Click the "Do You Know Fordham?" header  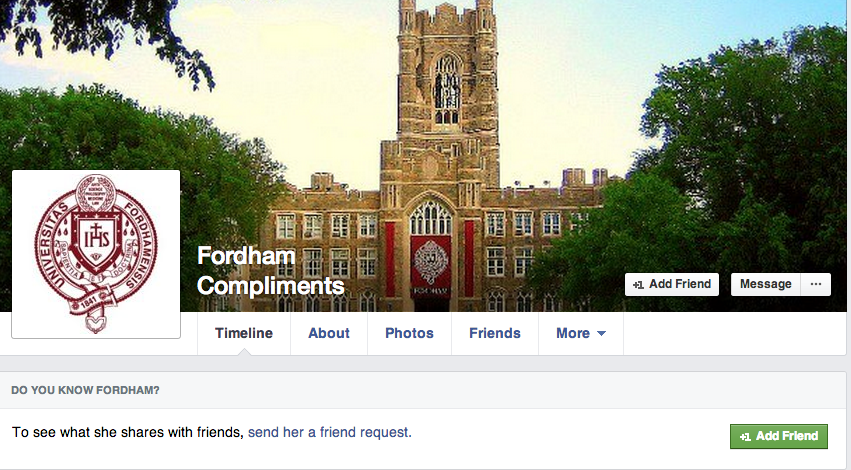[85, 389]
